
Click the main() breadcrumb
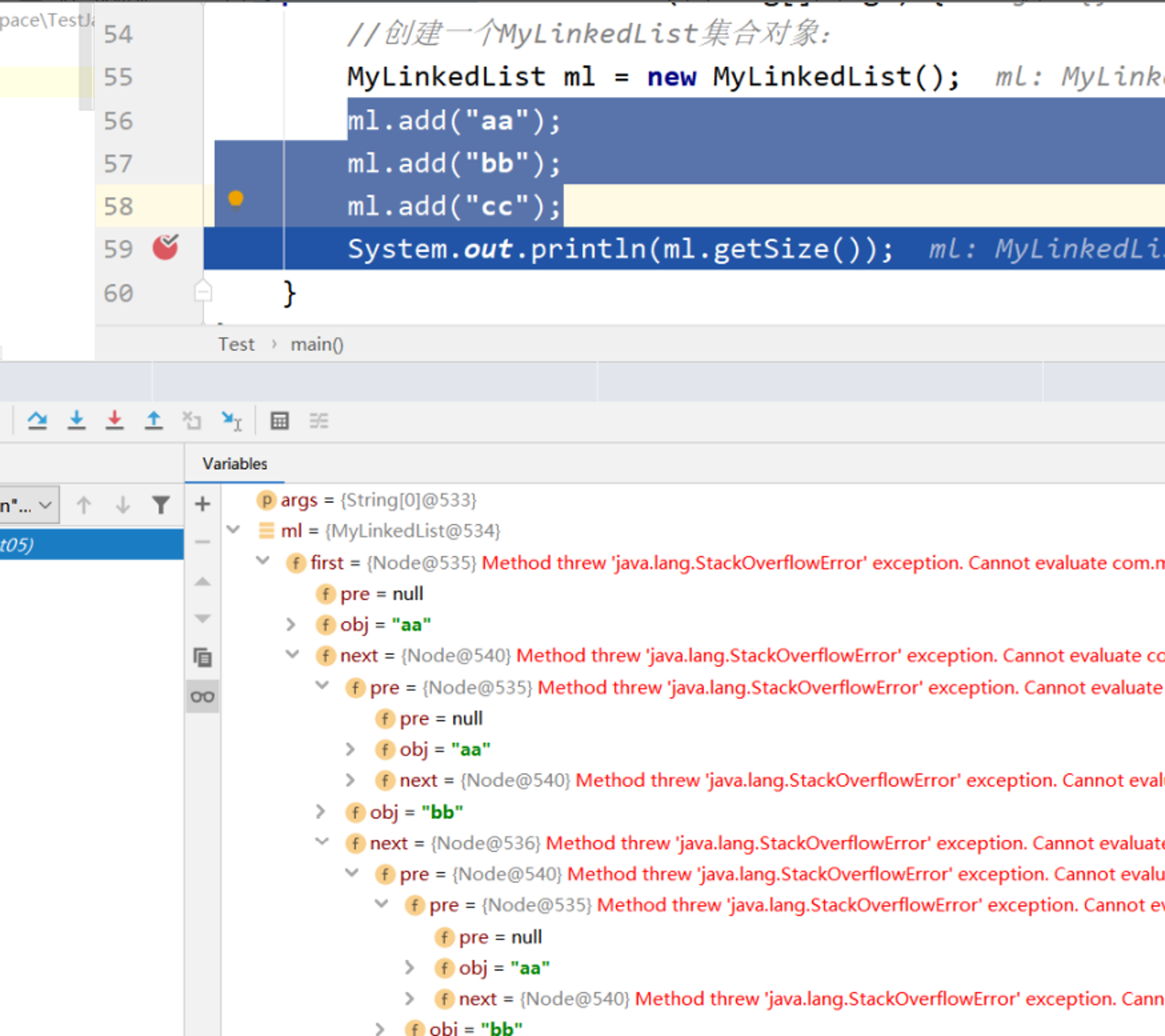click(x=317, y=344)
